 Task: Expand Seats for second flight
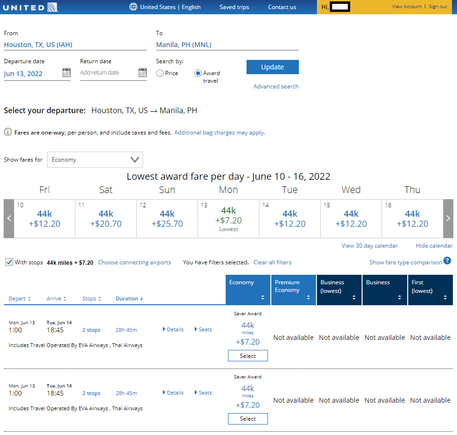coord(203,393)
